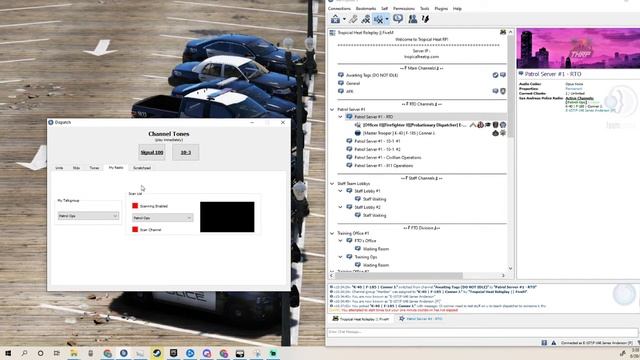This screenshot has width=640, height=360.
Task: Click the subscribe to all channels icon
Action: (x=366, y=19)
